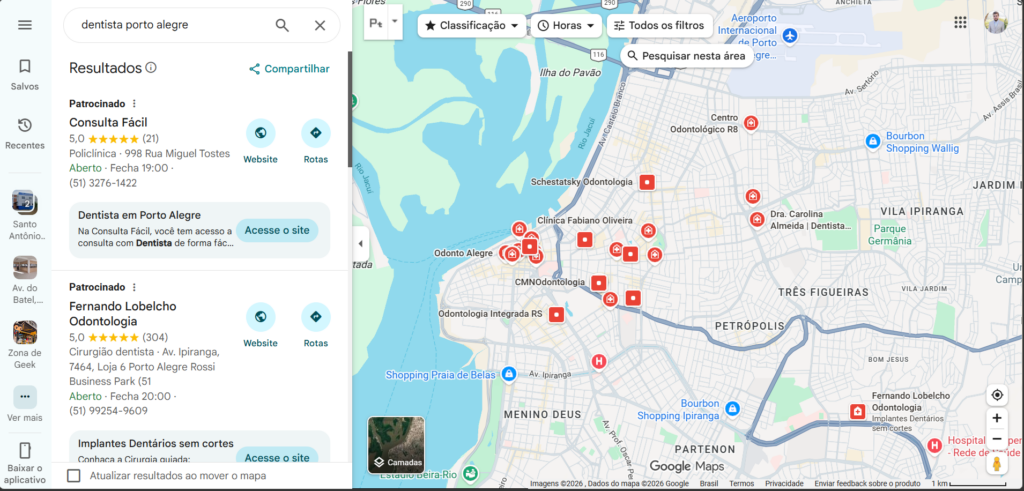The height and width of the screenshot is (491, 1024).
Task: Click the Clínica Fabiano Oliveira map label
Action: [584, 221]
